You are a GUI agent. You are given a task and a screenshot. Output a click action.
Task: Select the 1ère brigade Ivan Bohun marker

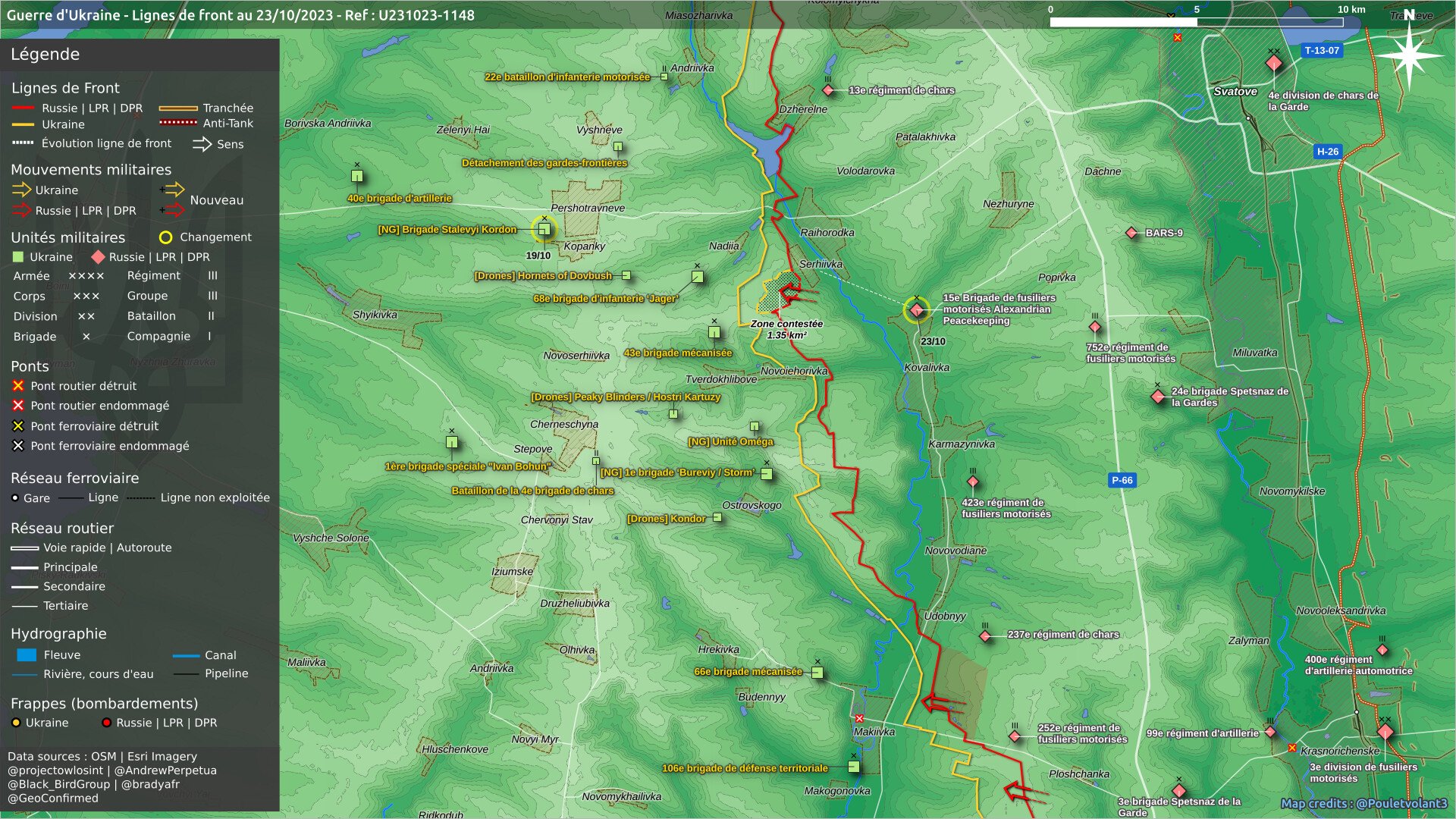[x=452, y=442]
